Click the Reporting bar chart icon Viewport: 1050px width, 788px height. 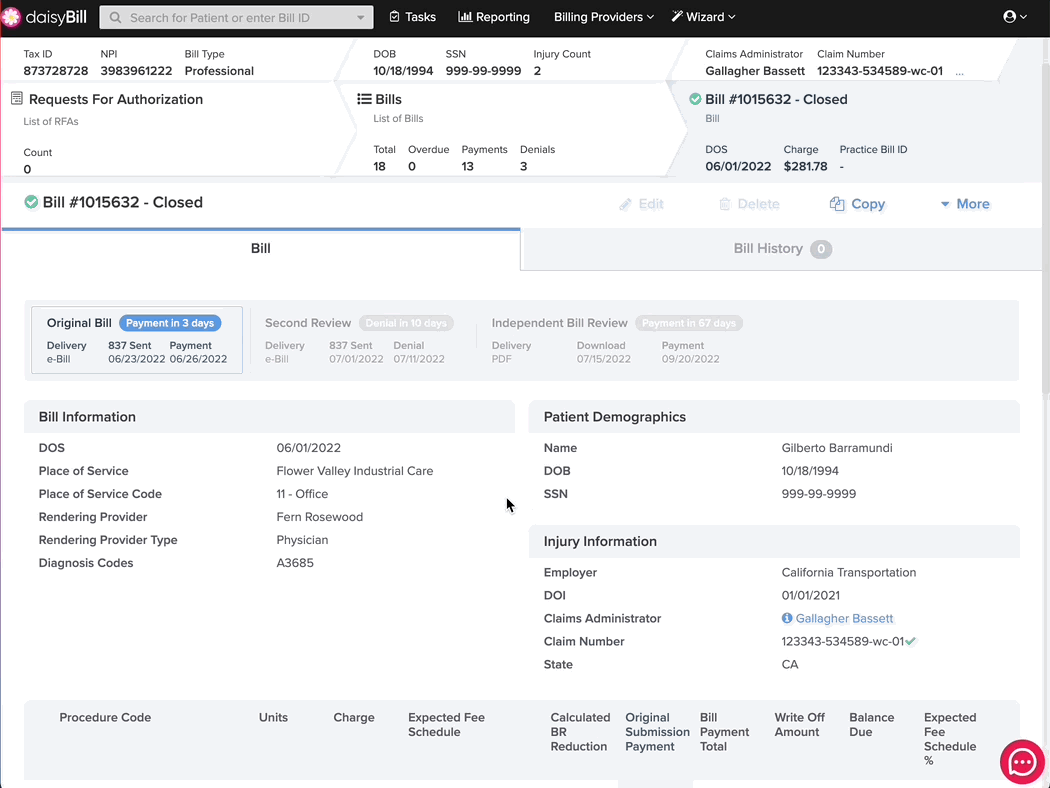pyautogui.click(x=465, y=17)
